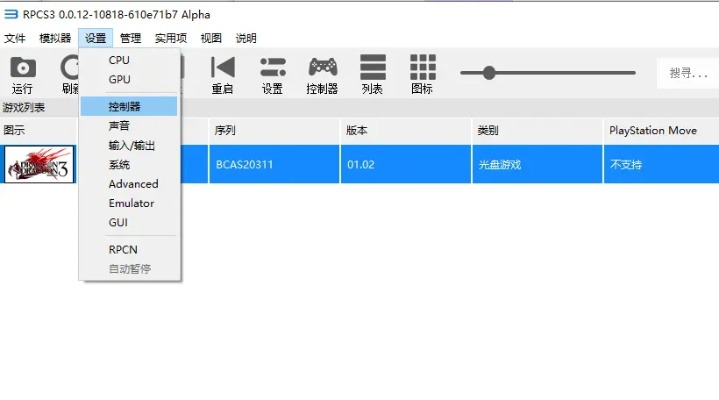Image resolution: width=719 pixels, height=400 pixels.
Task: Open the 模拟器 menu in the menu bar
Action: 55,38
